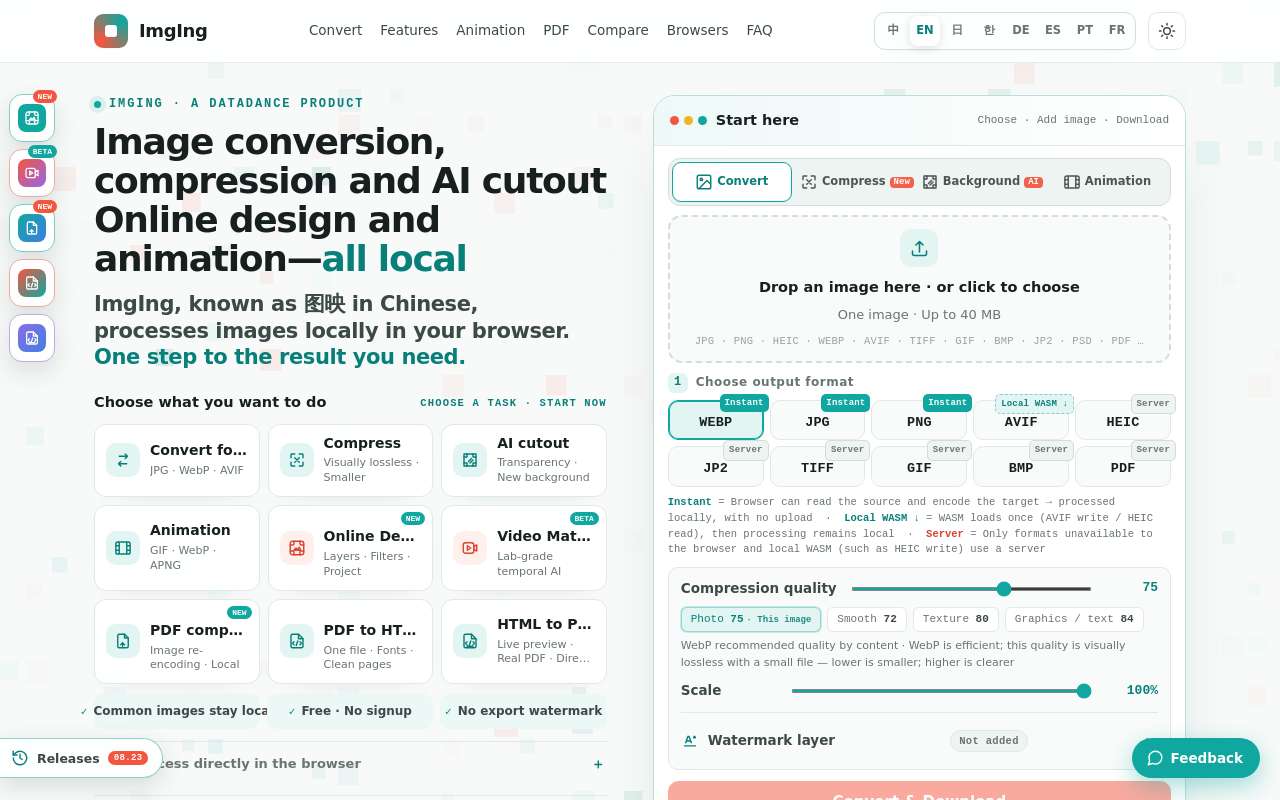Click the file icon on the PDF compress card
Screen dimensions: 1280x800
click(x=123, y=641)
